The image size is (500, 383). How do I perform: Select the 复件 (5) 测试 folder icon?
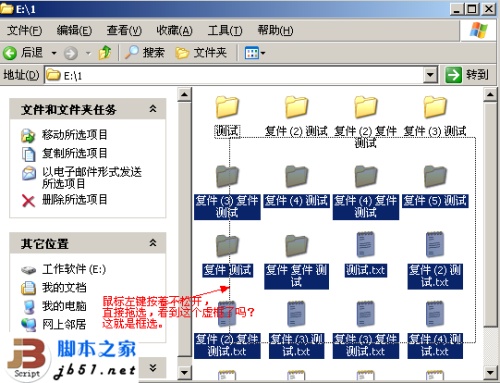point(435,176)
